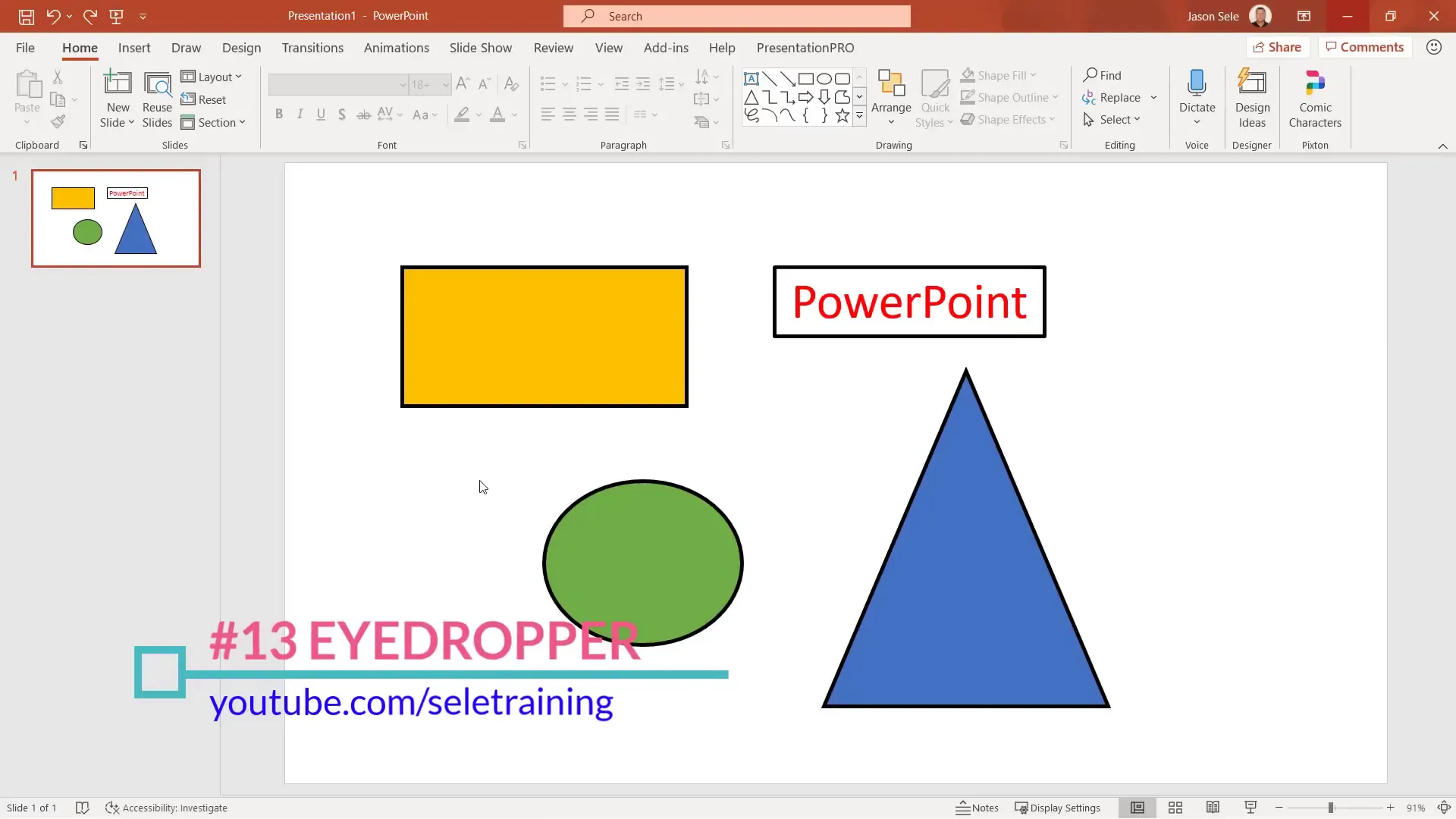The height and width of the screenshot is (819, 1456).
Task: Pick the Arrow shape from the shapes gallery
Action: (807, 97)
